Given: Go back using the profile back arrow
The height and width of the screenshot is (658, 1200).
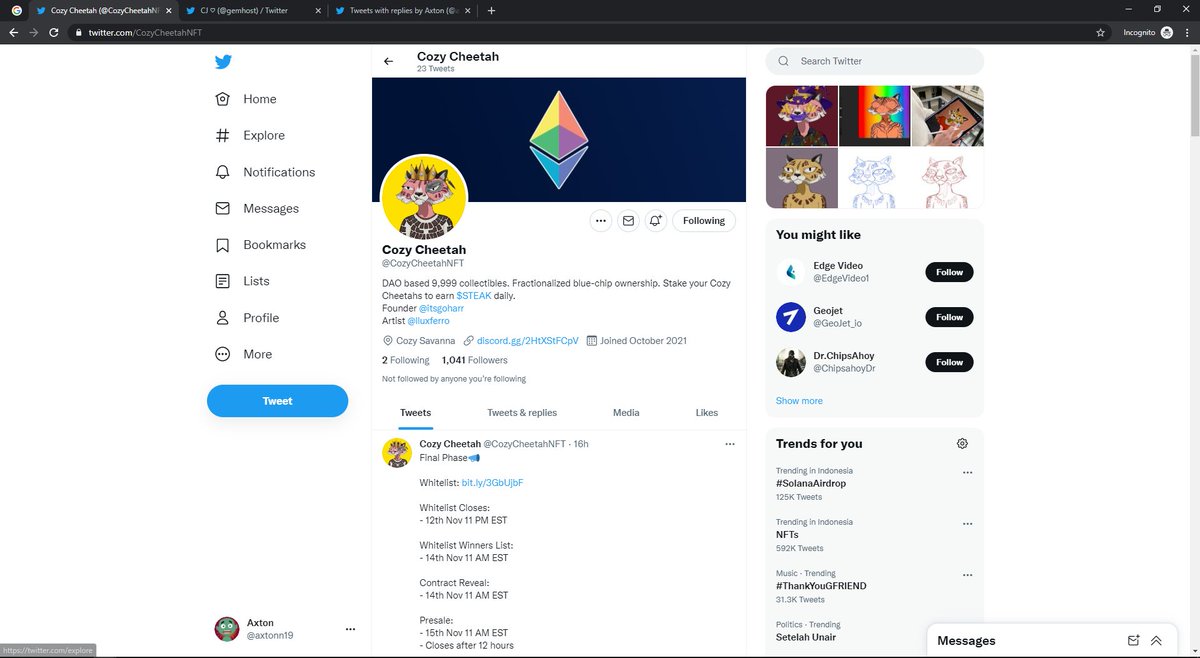Looking at the screenshot, I should click(389, 62).
